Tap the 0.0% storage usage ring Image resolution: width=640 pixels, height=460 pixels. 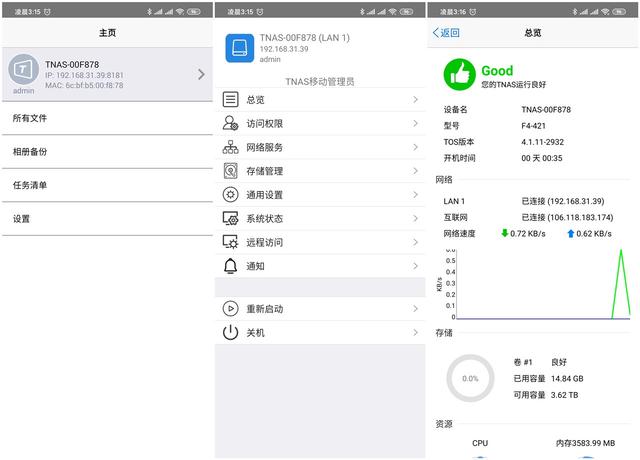pos(470,379)
